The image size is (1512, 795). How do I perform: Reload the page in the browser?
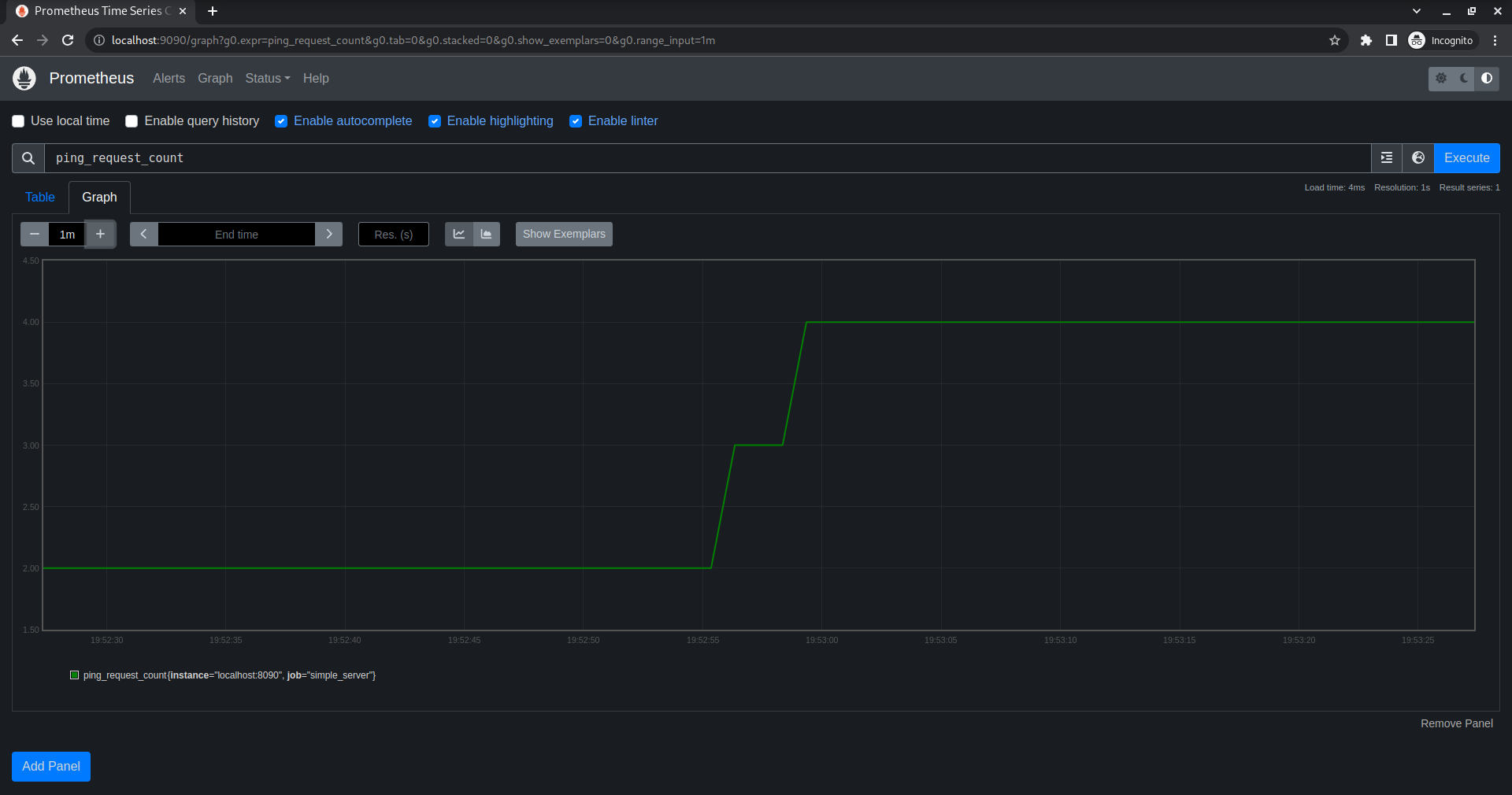pyautogui.click(x=68, y=40)
